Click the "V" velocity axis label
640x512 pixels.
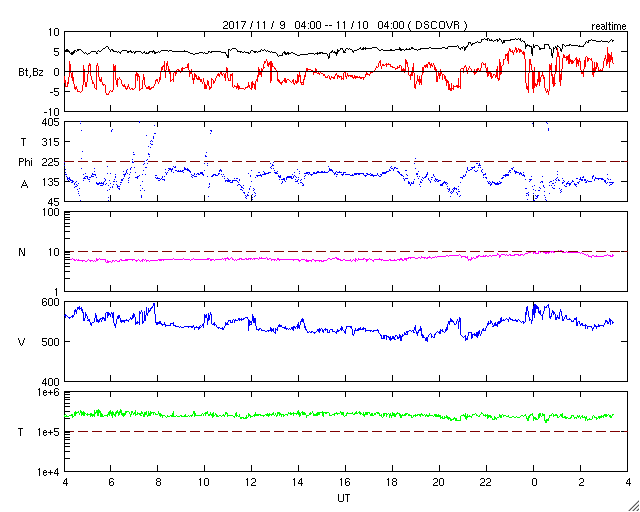22,342
